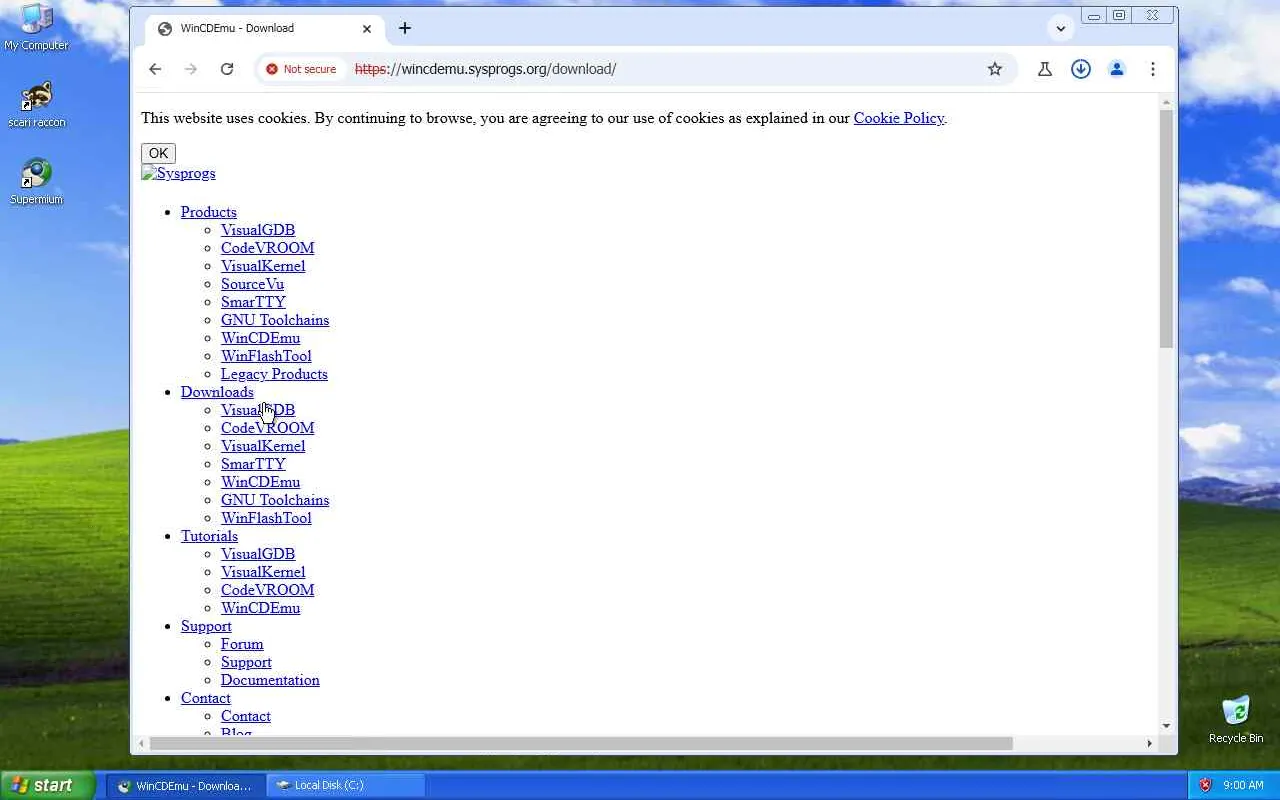Open the browser profile icon
Image resolution: width=1280 pixels, height=800 pixels.
[x=1117, y=69]
